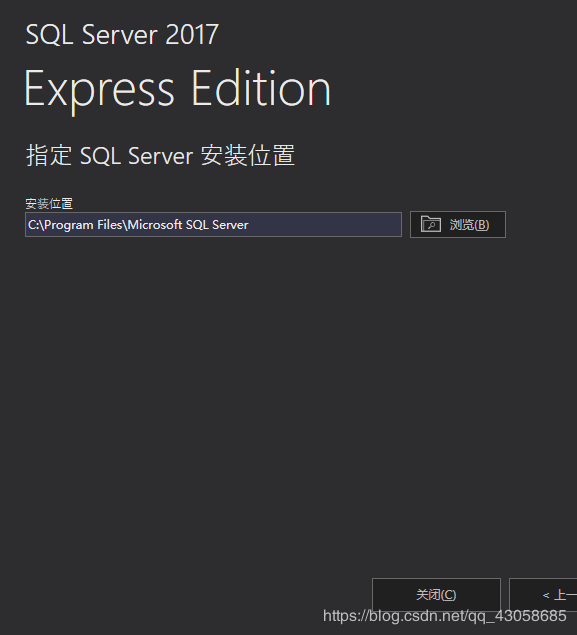Click the SQL Server 2017 title text
Screen dimensions: 577x635
pos(122,34)
